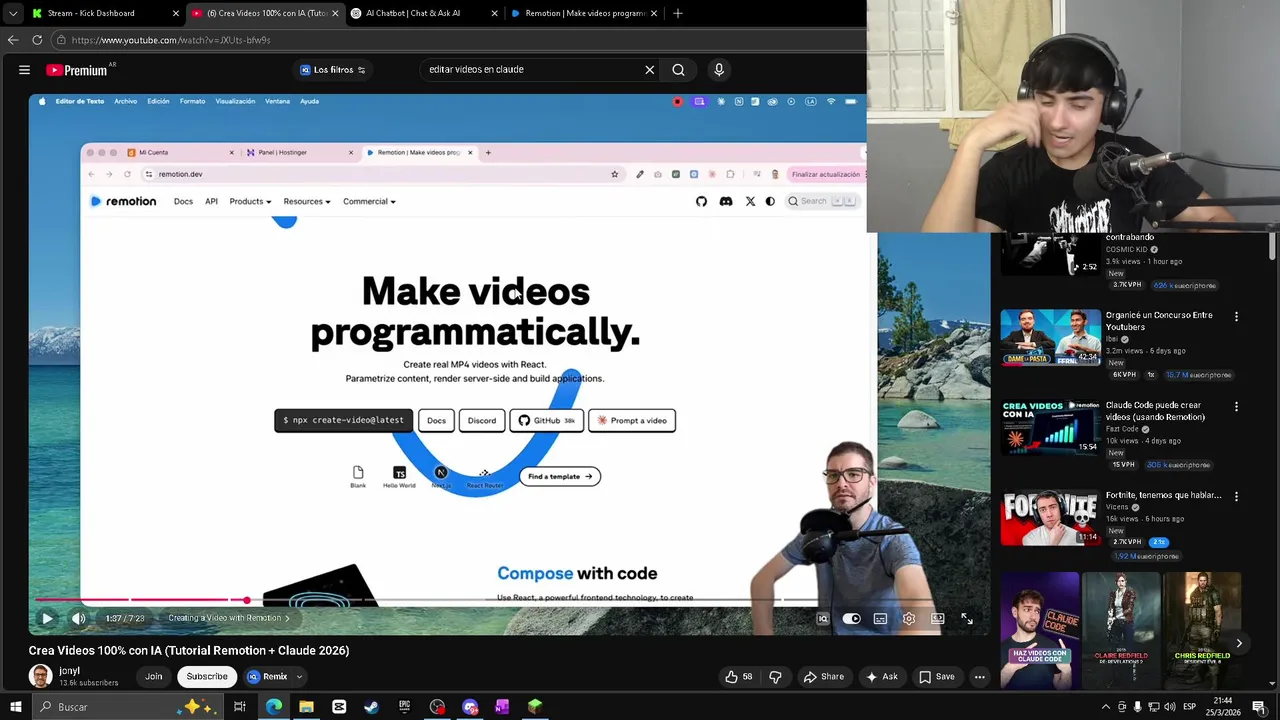Open Microsoft Edge from taskbar
1280x720 pixels.
click(x=274, y=707)
